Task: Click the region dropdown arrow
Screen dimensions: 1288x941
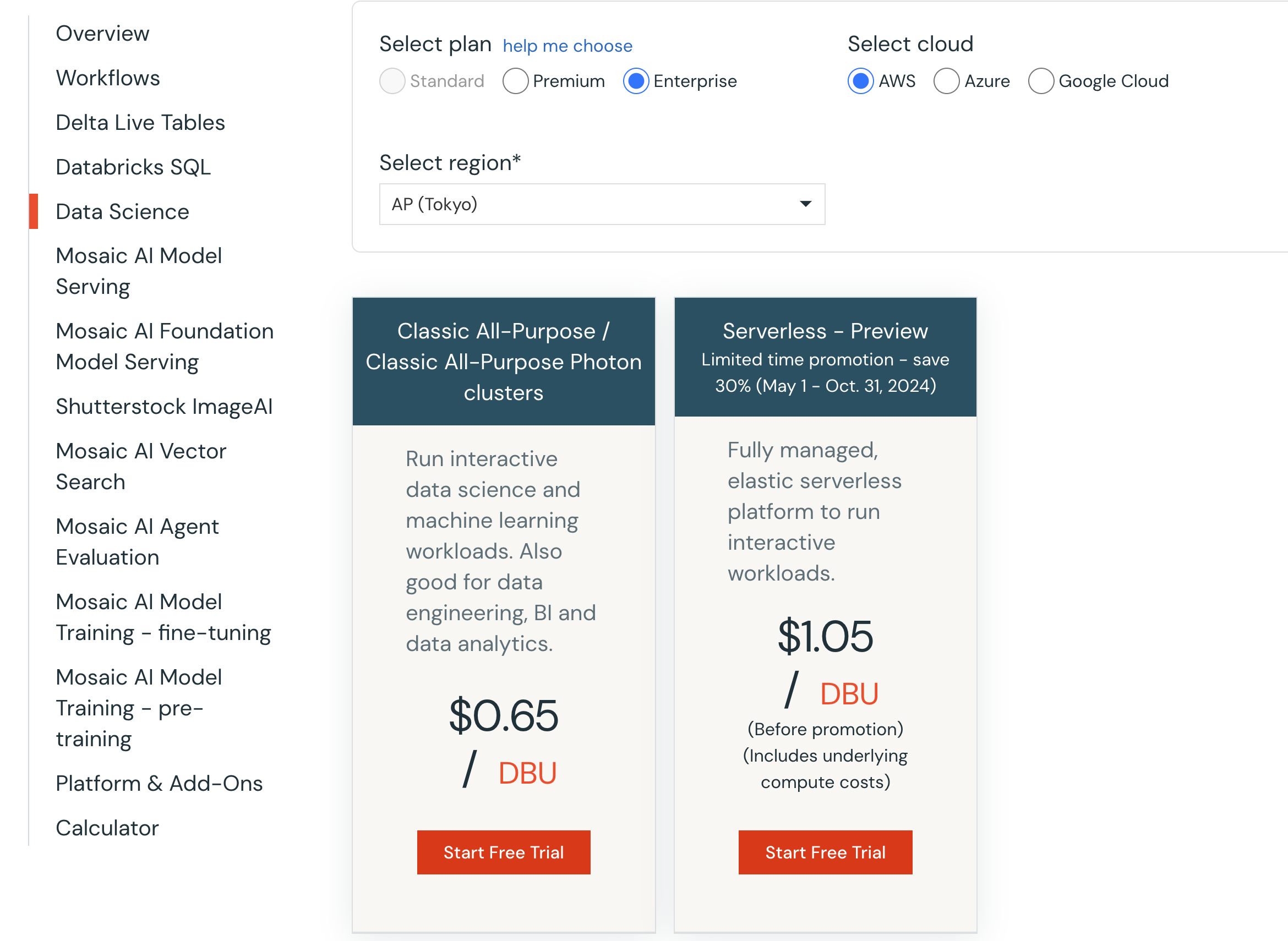Action: (805, 204)
